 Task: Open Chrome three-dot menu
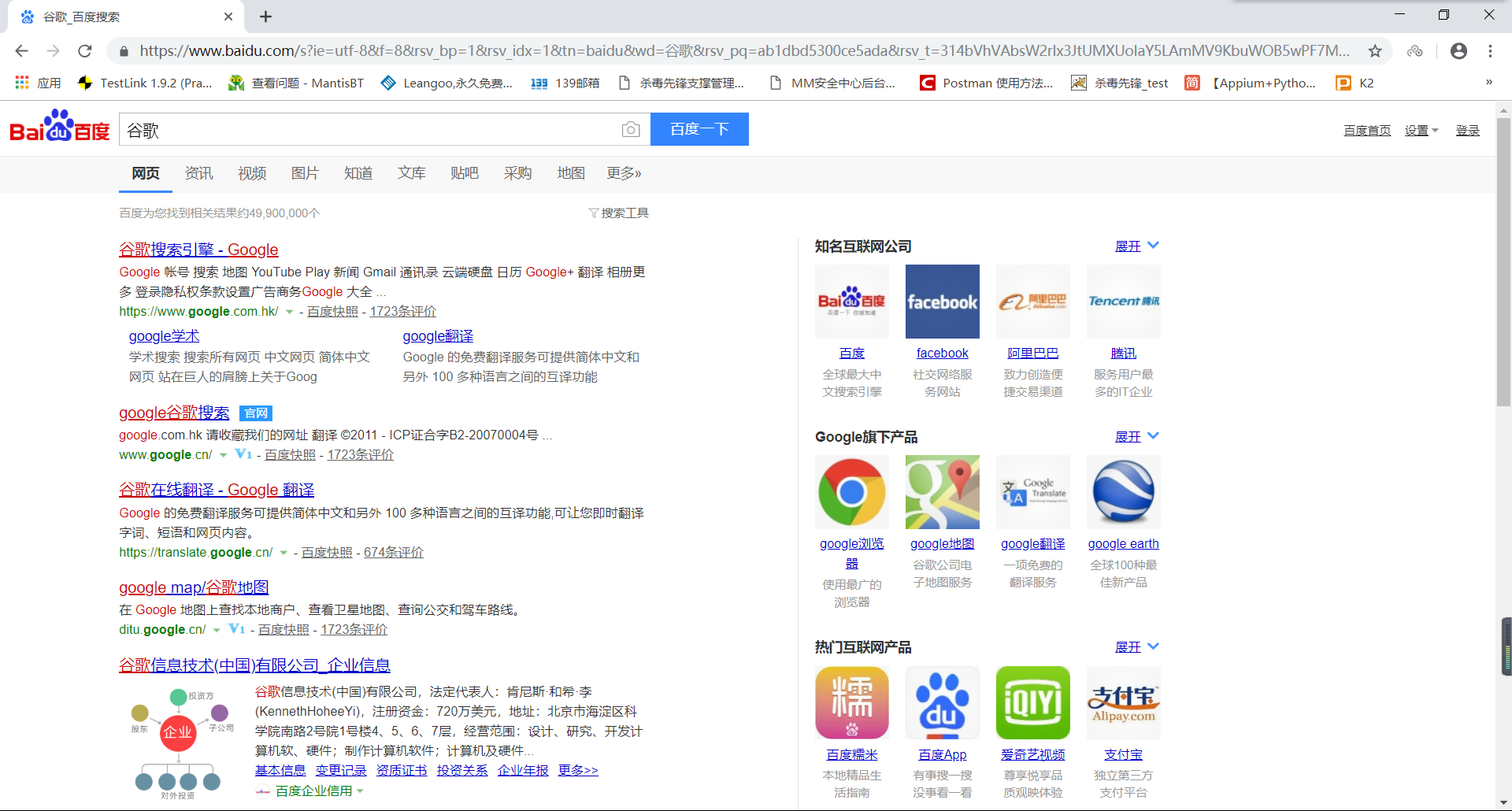[x=1490, y=51]
